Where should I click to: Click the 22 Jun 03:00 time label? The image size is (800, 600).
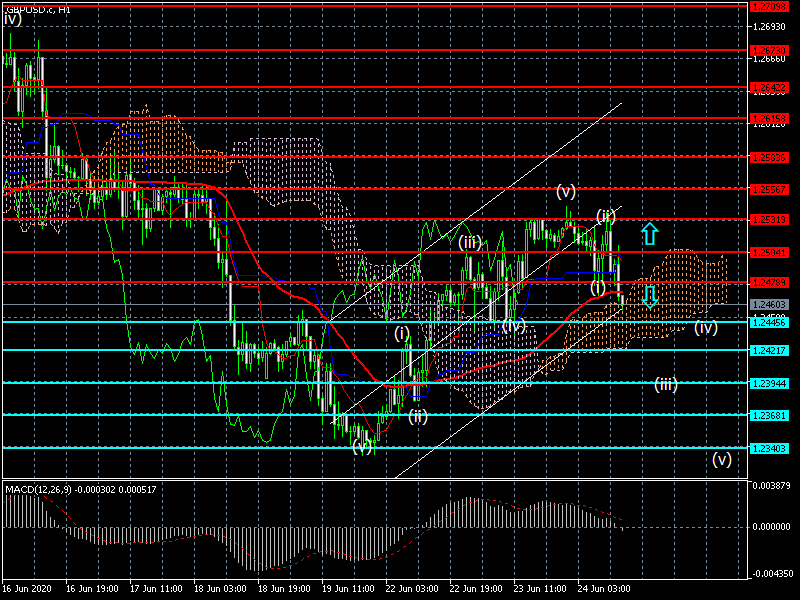point(412,588)
